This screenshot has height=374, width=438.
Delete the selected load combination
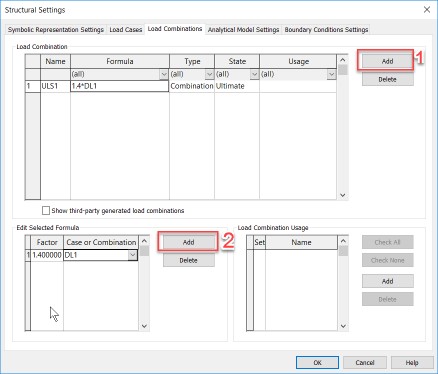point(387,79)
